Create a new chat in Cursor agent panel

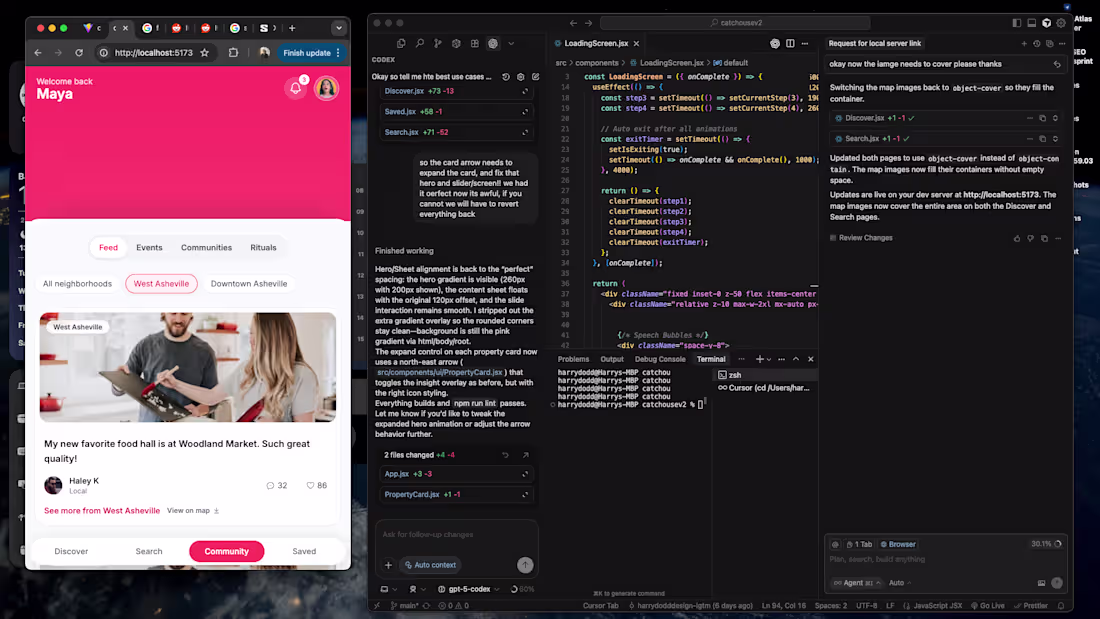pyautogui.click(x=1024, y=44)
